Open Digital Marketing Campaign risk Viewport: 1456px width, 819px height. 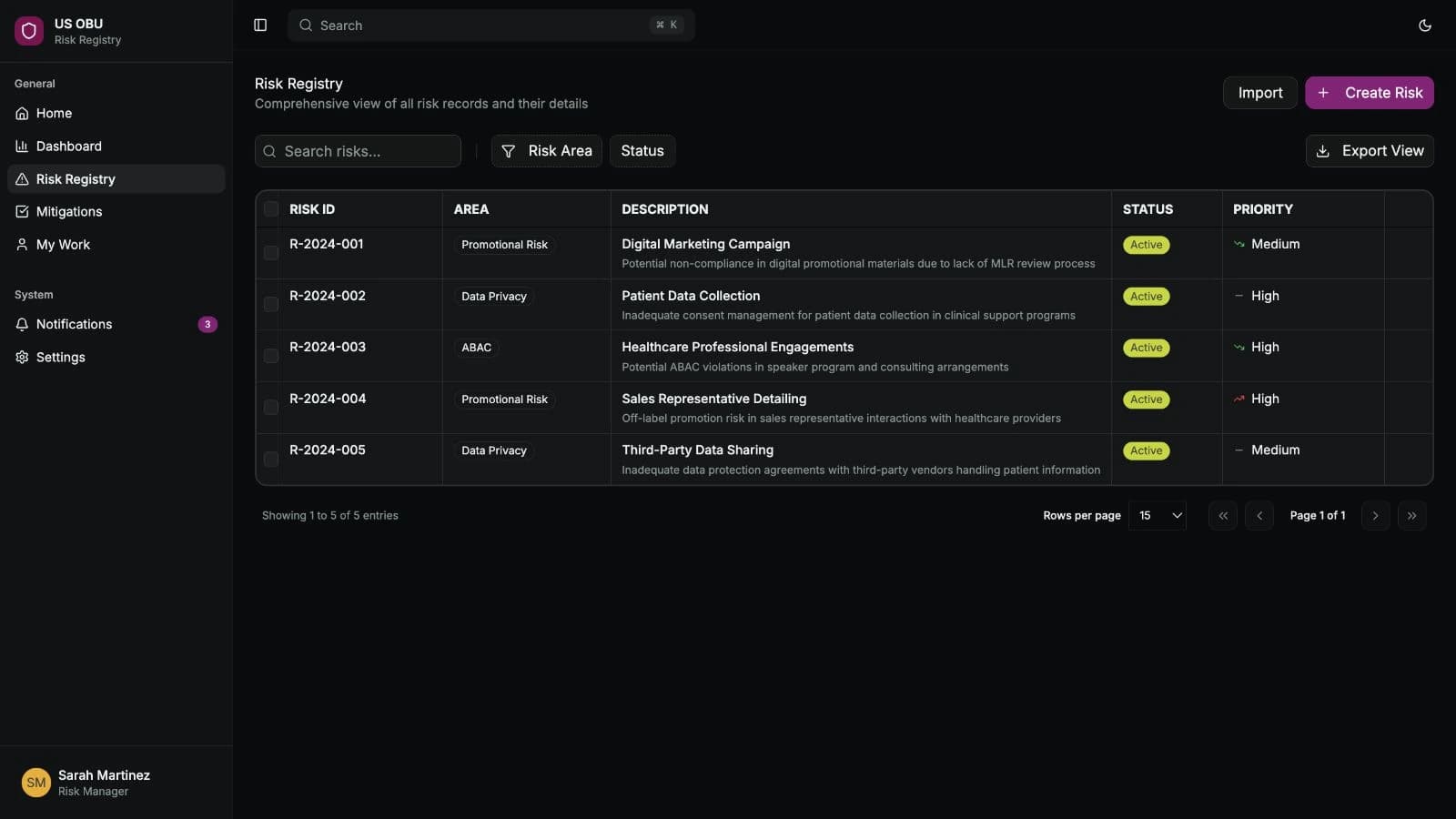[705, 244]
